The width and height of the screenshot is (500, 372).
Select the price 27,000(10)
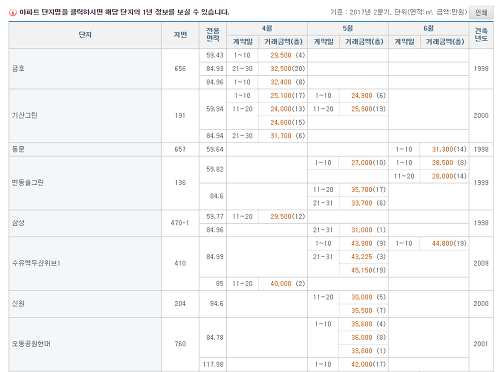(368, 163)
